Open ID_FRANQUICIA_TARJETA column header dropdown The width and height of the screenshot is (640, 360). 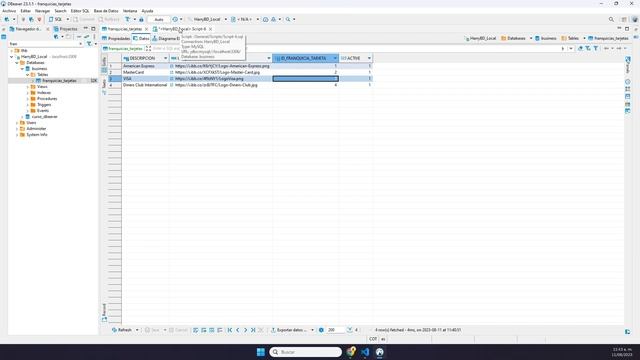point(335,58)
